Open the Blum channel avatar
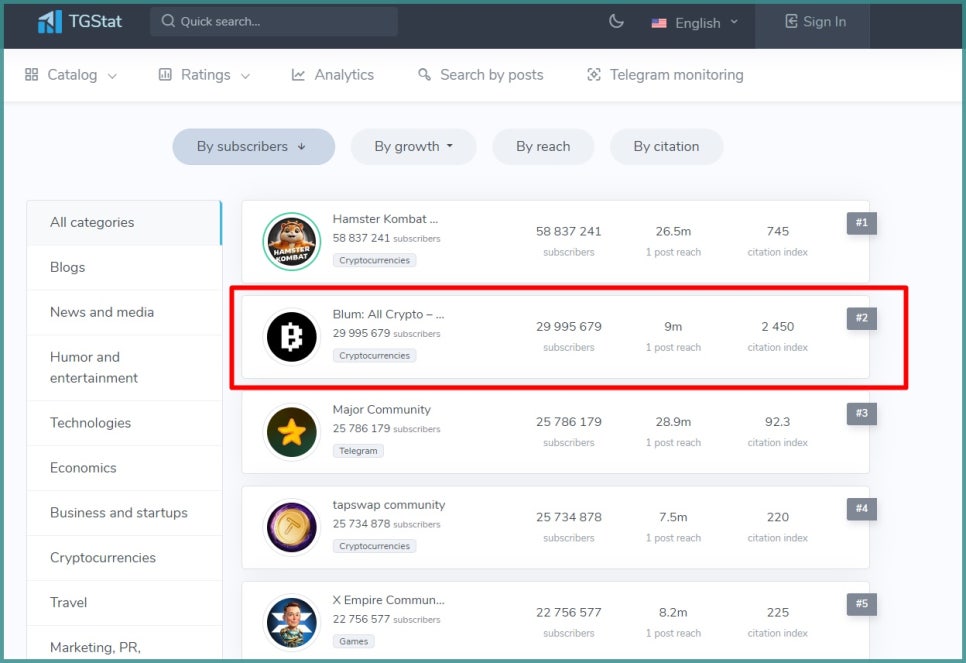966x663 pixels. (x=291, y=337)
